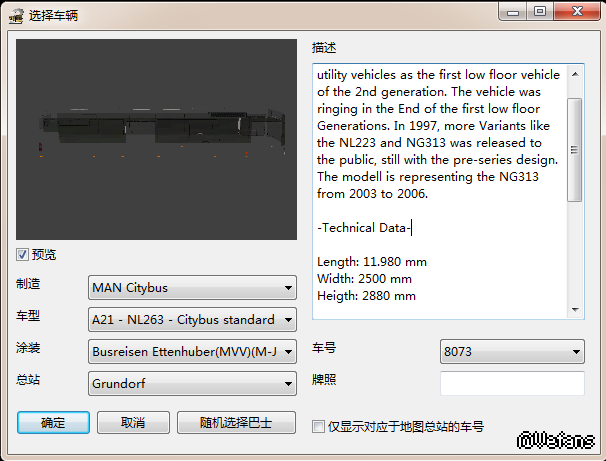The image size is (606, 461).
Task: Close the 选择车辆 dialog window
Action: [x=577, y=12]
